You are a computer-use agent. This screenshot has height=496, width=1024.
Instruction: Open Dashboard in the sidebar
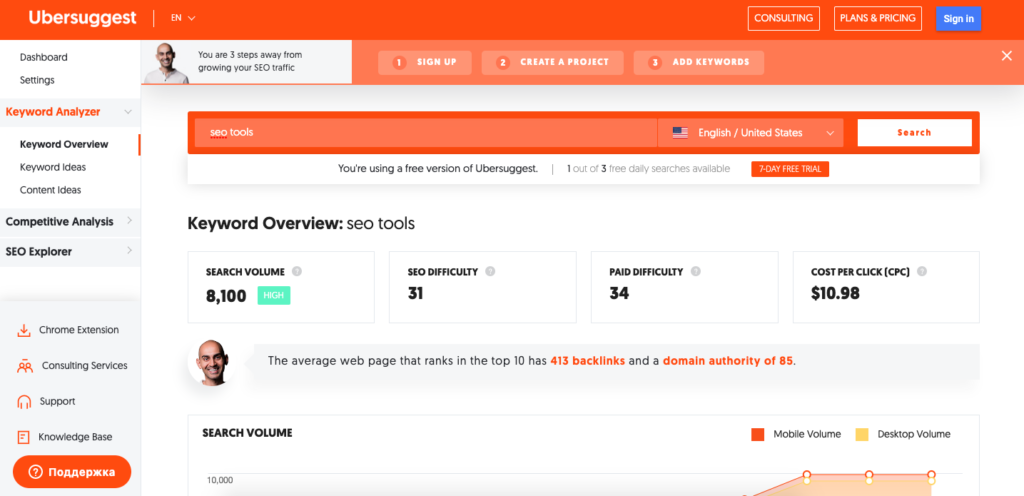click(x=44, y=57)
